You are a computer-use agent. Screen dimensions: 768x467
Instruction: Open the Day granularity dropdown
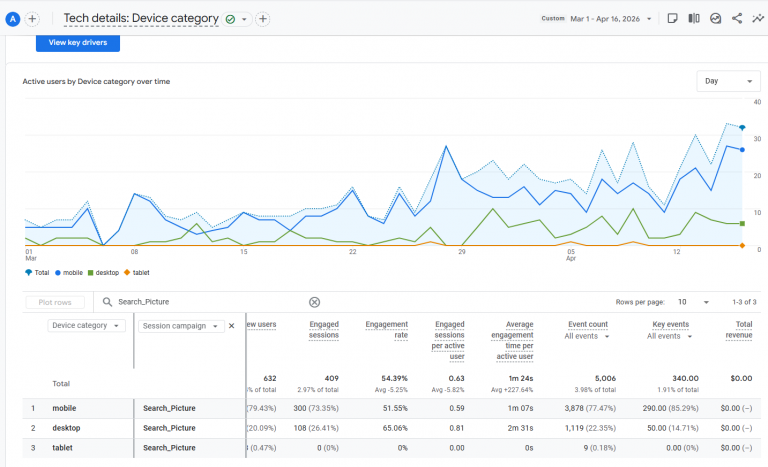(728, 82)
